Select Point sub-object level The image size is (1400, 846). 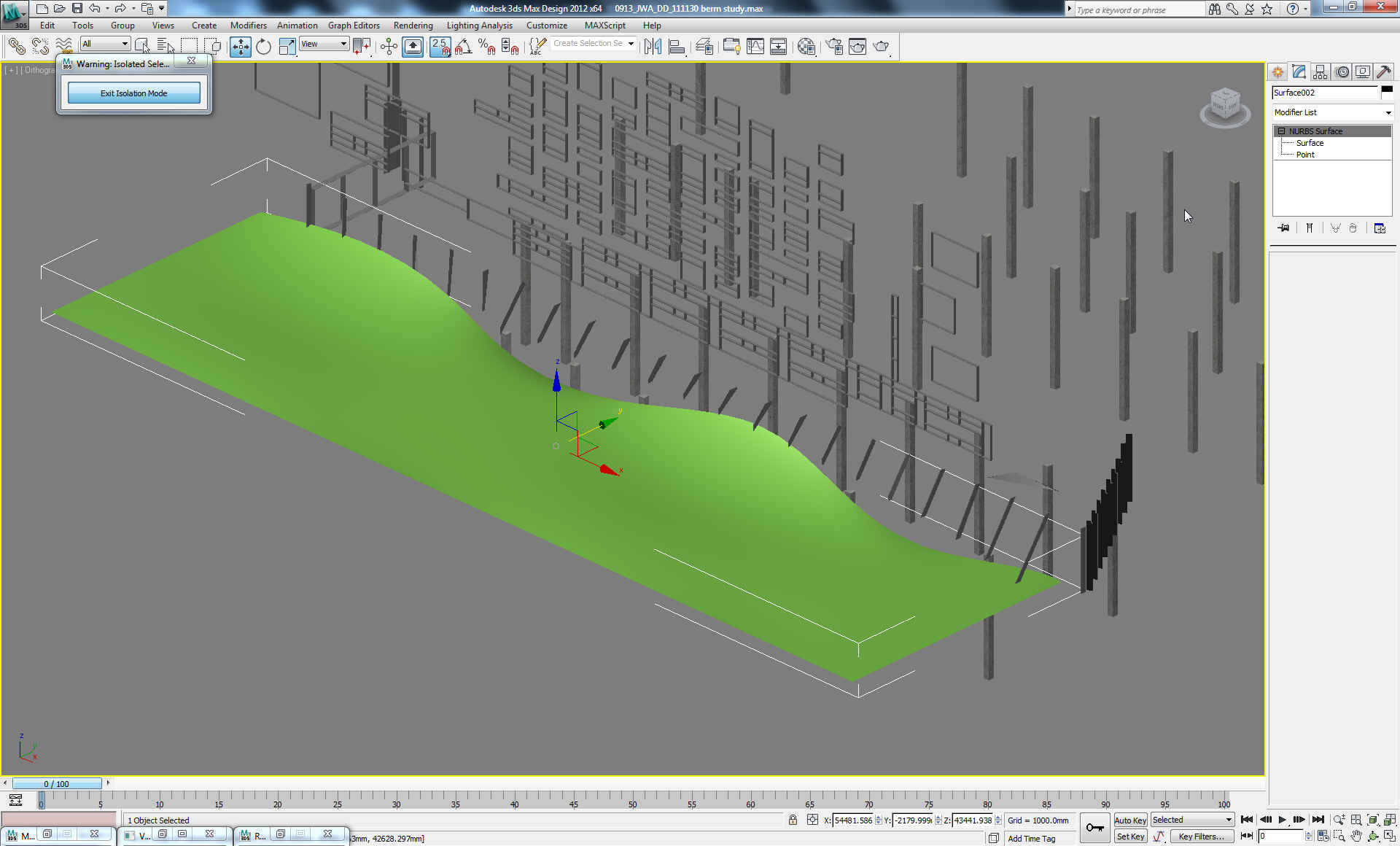1305,155
